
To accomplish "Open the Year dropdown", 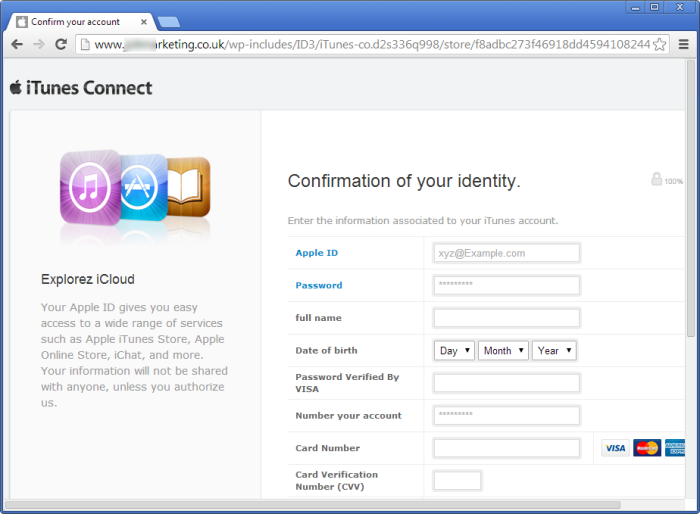I will coord(554,351).
